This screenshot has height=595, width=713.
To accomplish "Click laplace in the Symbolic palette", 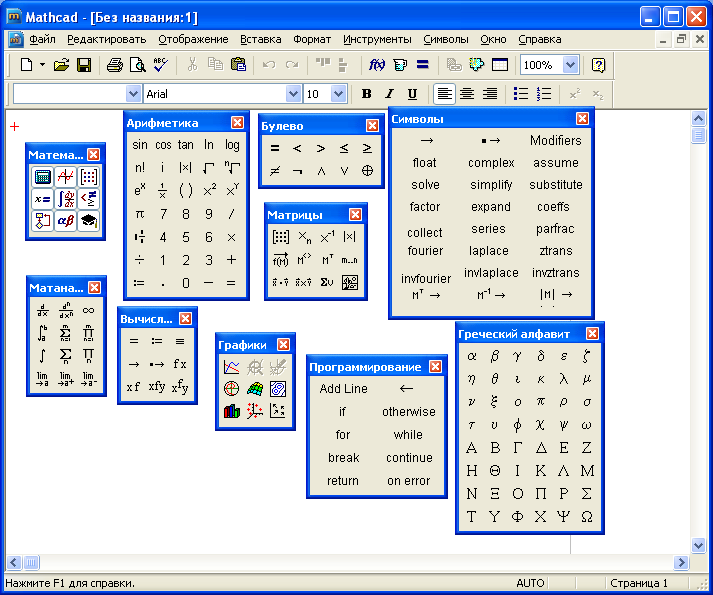I will (x=489, y=251).
